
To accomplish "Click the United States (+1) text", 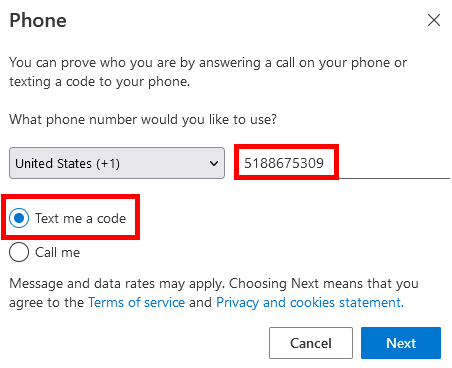I will tap(67, 163).
